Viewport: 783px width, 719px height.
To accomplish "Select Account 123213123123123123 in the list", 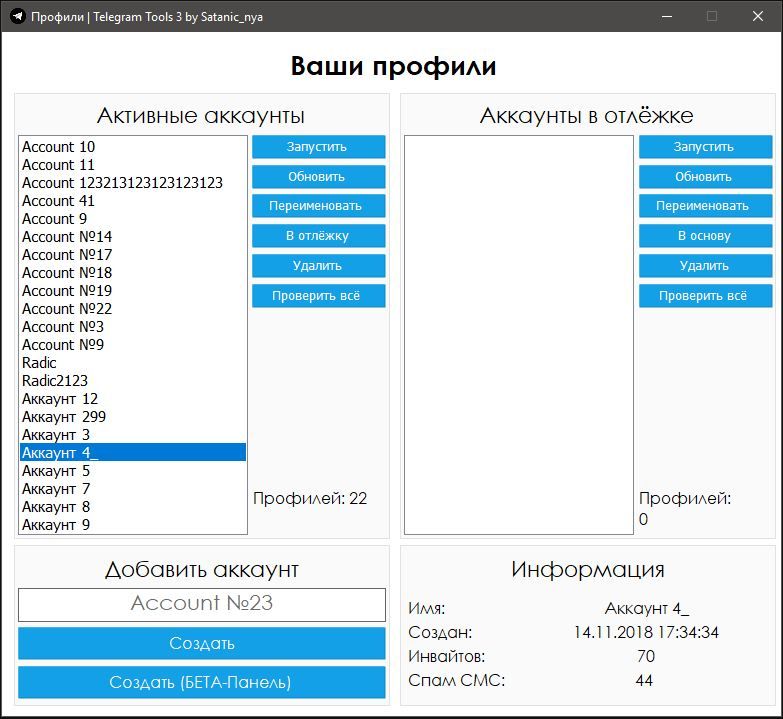I will (x=122, y=183).
